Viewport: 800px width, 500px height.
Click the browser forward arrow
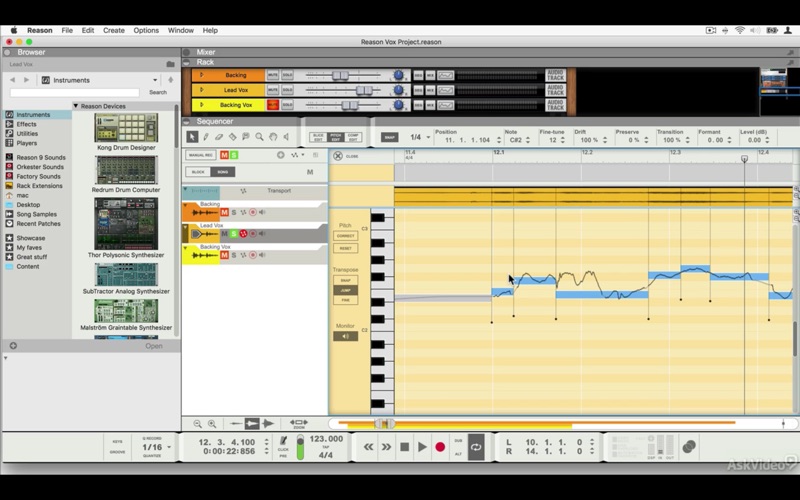tap(27, 80)
